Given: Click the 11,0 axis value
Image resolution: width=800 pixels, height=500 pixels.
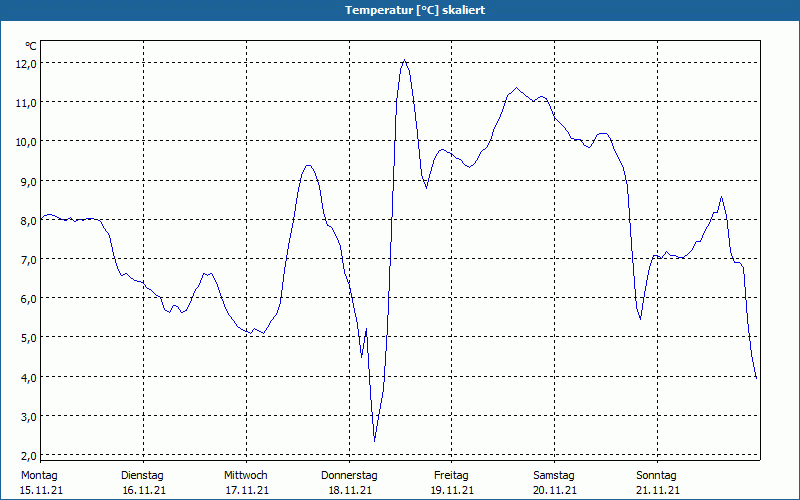Looking at the screenshot, I should coord(26,103).
